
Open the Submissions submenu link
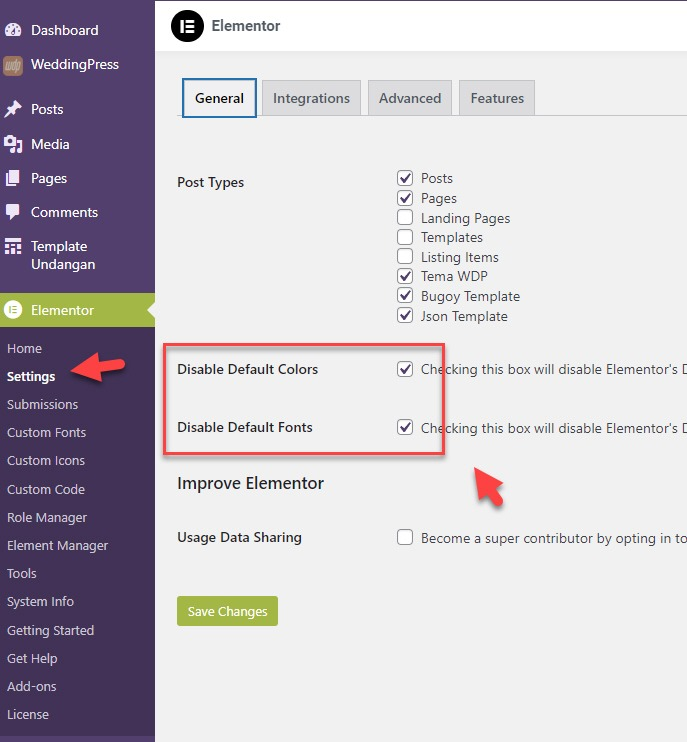tap(43, 405)
